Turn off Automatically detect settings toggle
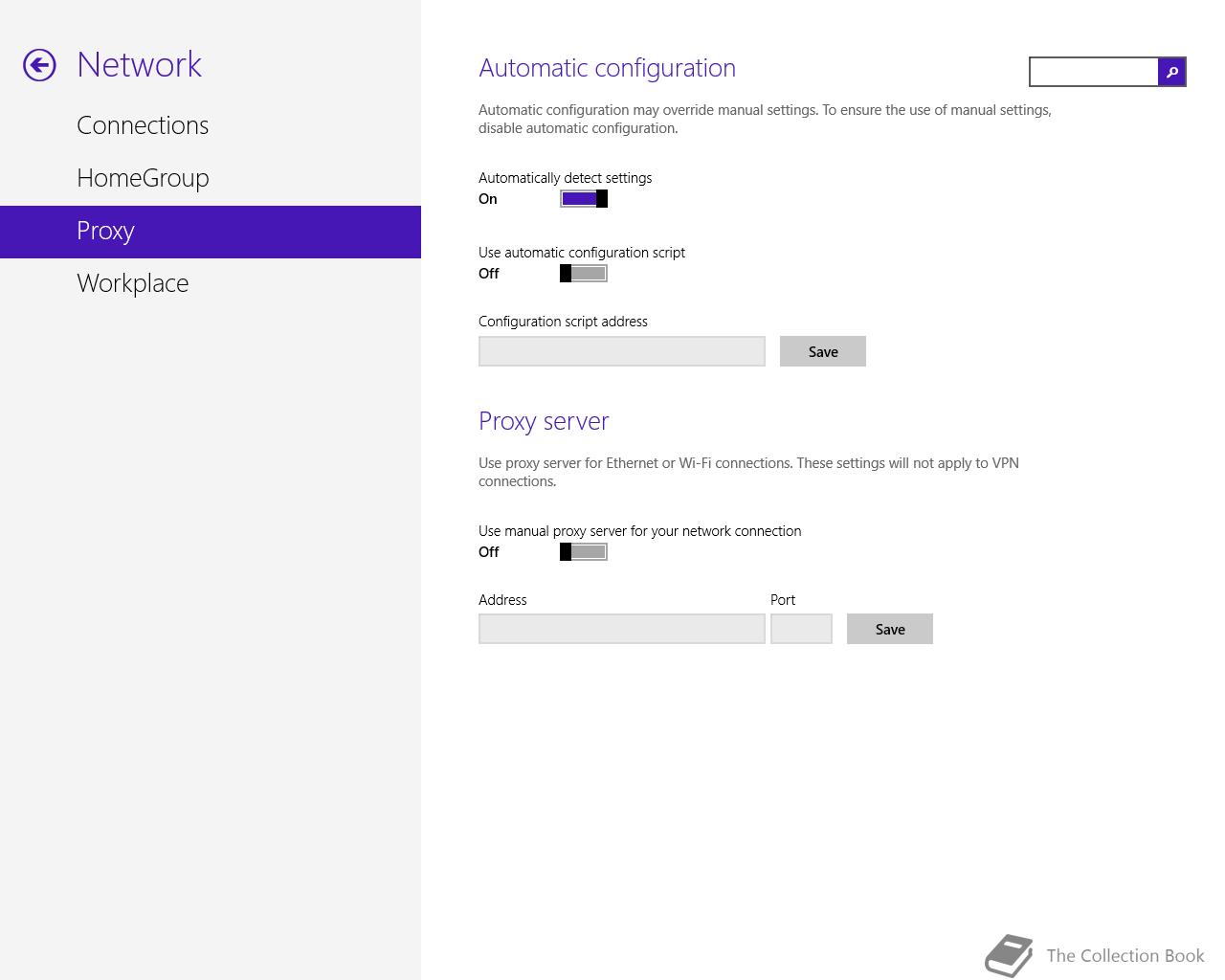1225x980 pixels. (x=584, y=198)
